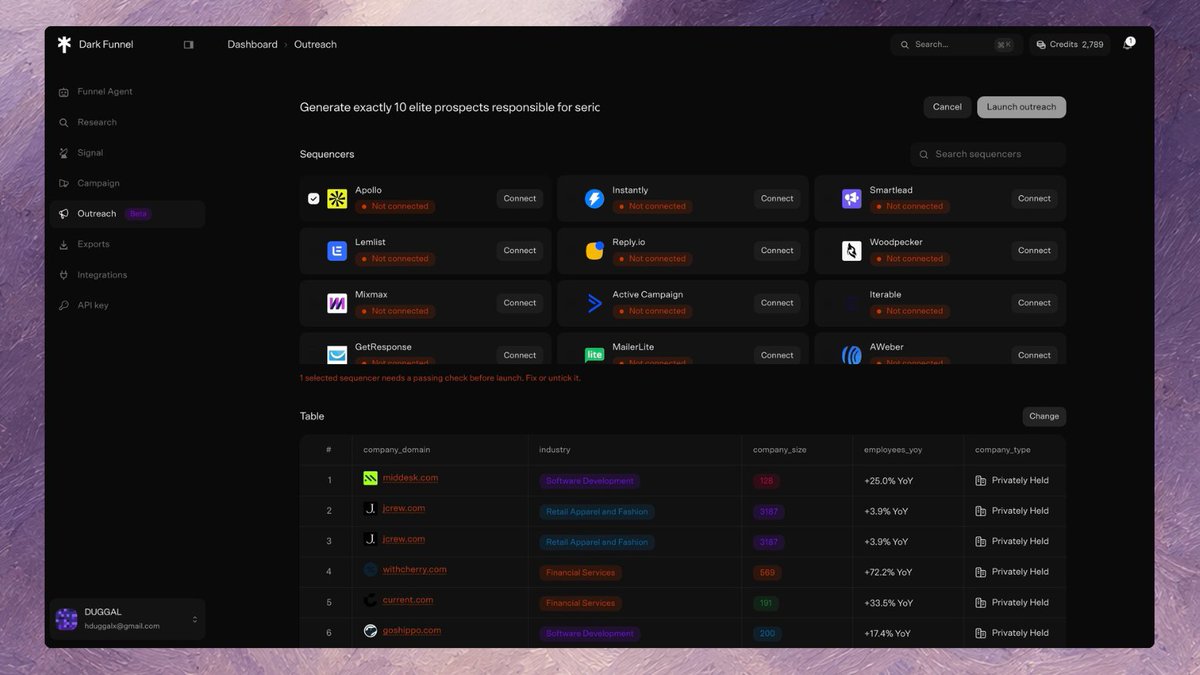The image size is (1200, 675).
Task: Click the Instantly lightning logo
Action: [594, 198]
